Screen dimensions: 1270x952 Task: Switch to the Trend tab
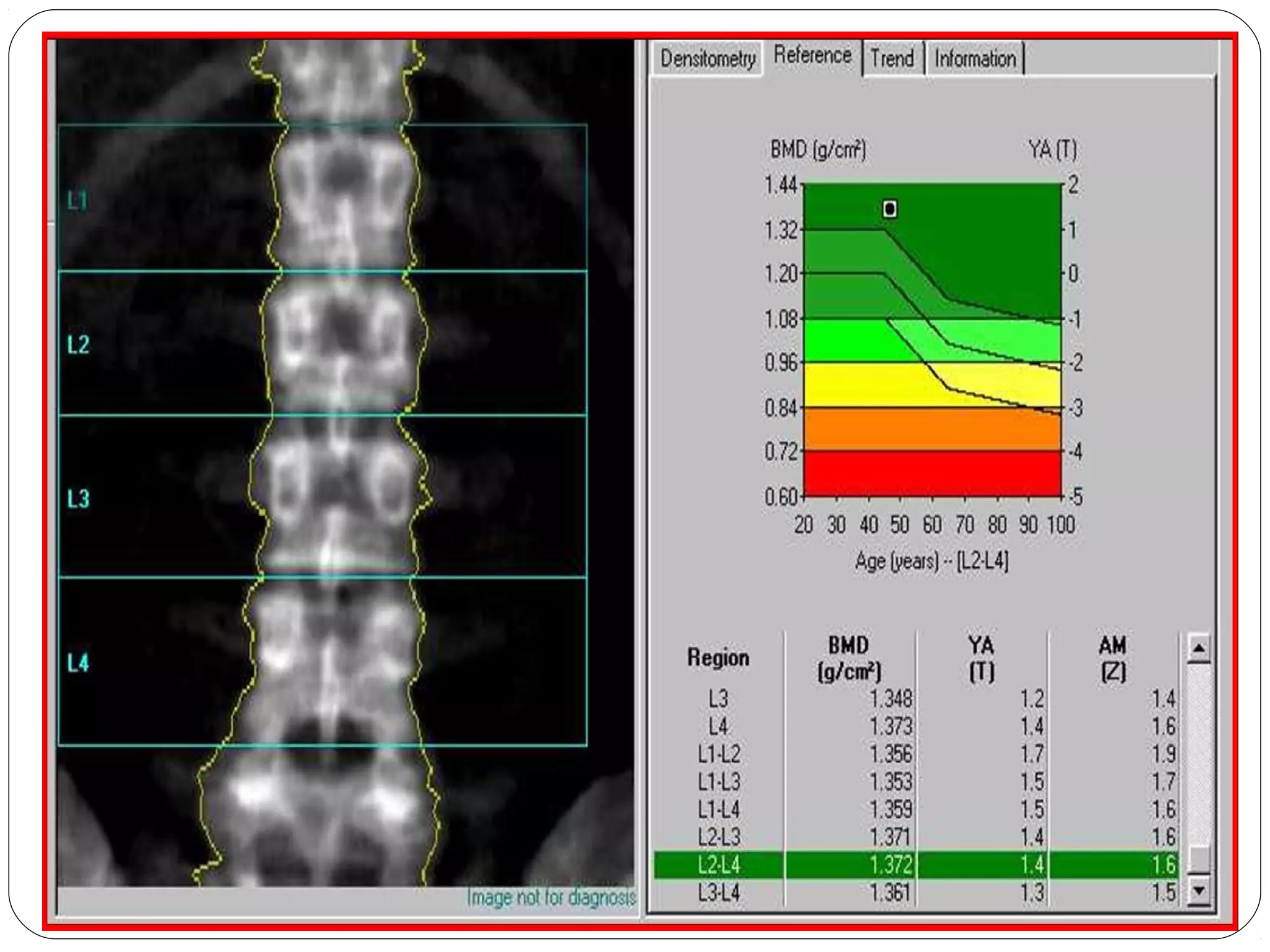click(892, 59)
